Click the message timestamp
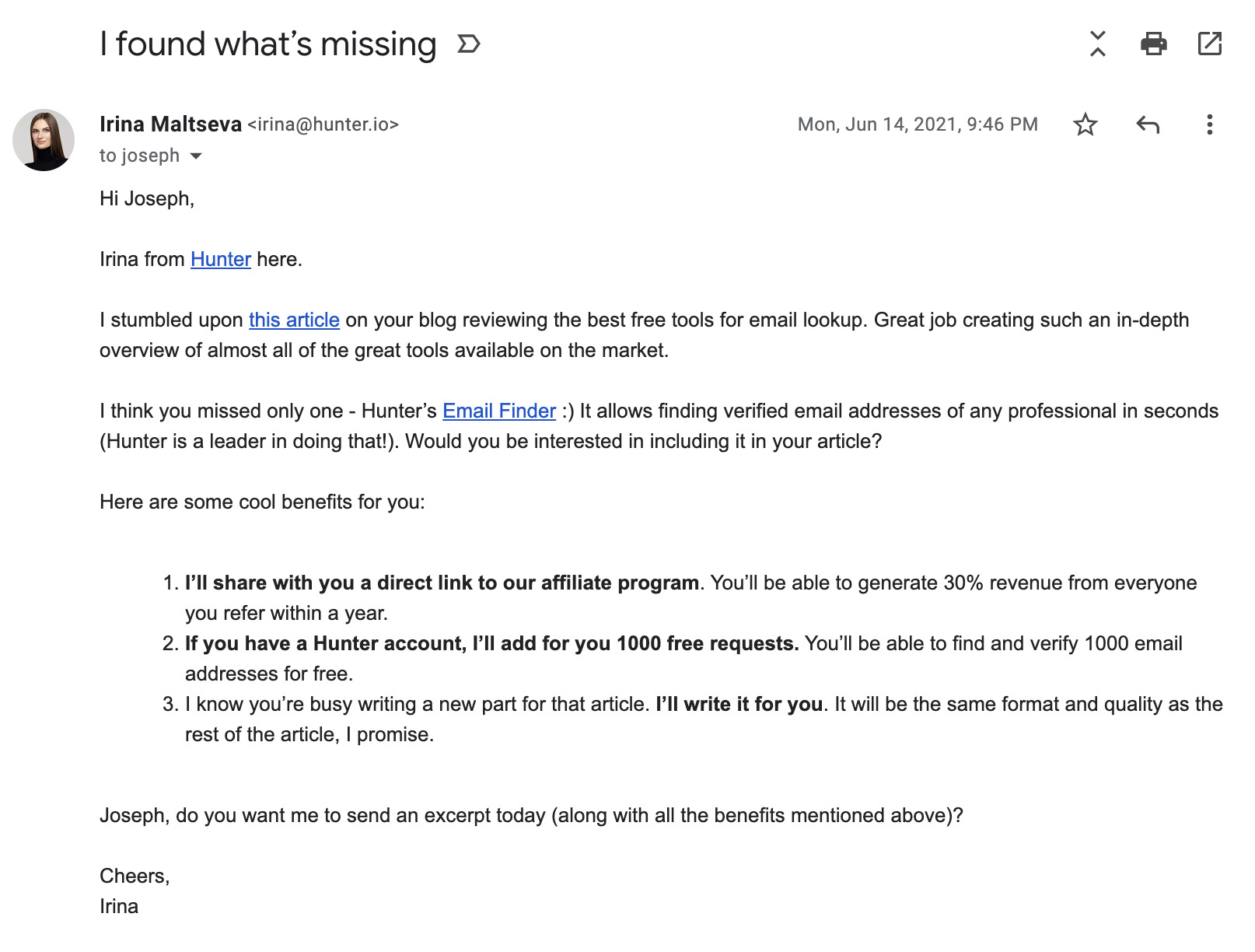1255x952 pixels. click(x=918, y=124)
